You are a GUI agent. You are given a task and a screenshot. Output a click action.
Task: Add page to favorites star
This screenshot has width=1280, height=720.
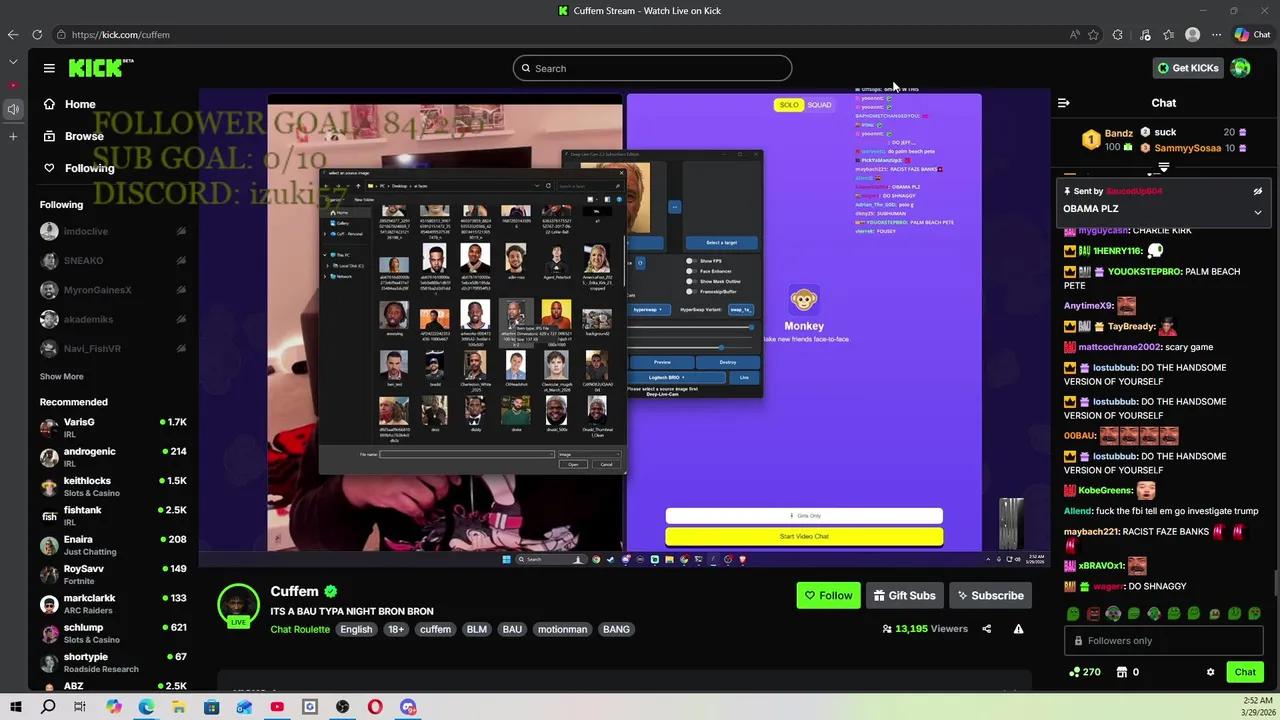tap(1093, 34)
